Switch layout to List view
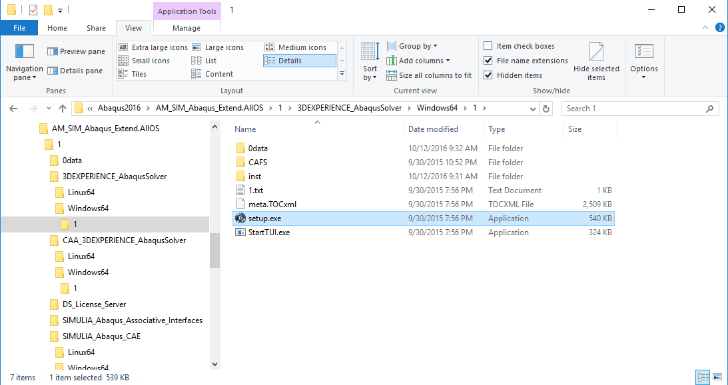Screen dimensions: 728x385 point(204,61)
